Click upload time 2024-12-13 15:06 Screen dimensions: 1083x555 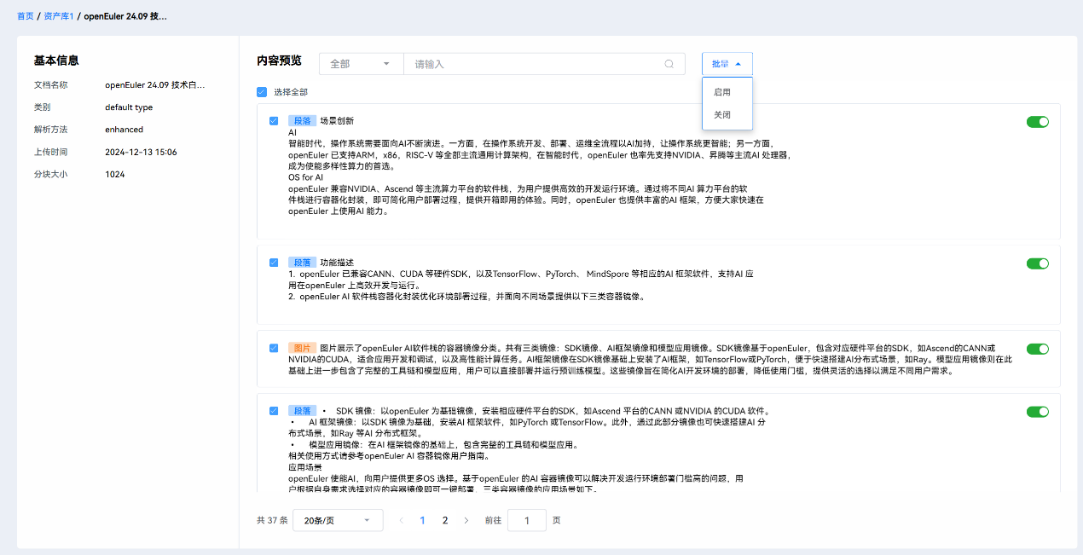pyautogui.click(x=141, y=152)
